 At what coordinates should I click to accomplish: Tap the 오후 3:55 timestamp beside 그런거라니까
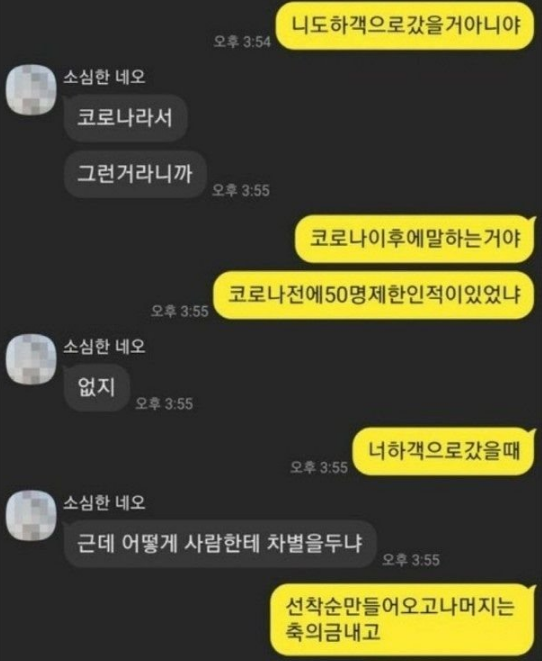(x=241, y=190)
